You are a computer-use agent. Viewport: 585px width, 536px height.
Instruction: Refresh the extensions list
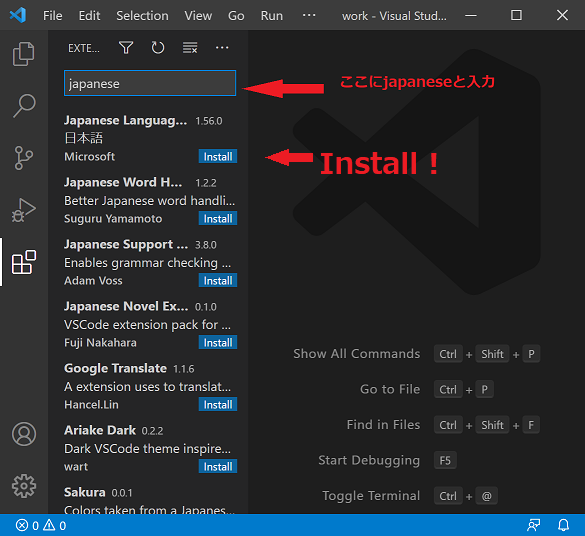point(158,48)
